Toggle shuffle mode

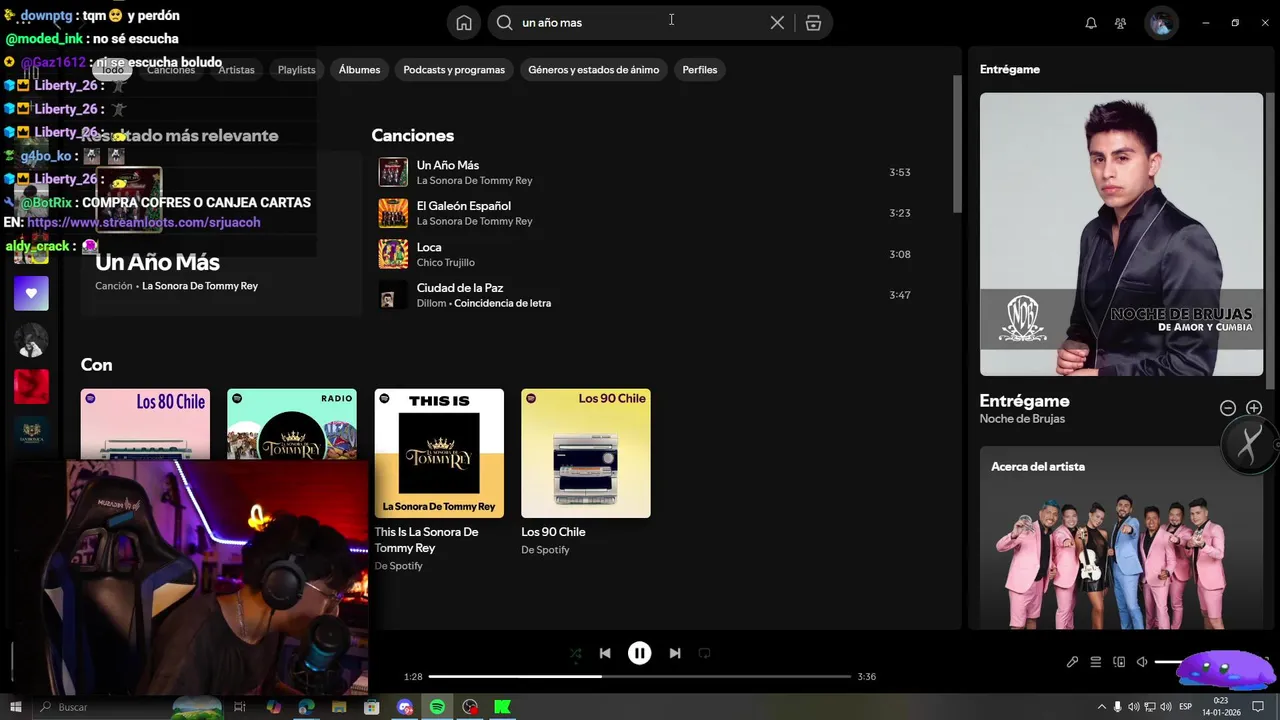[x=575, y=653]
